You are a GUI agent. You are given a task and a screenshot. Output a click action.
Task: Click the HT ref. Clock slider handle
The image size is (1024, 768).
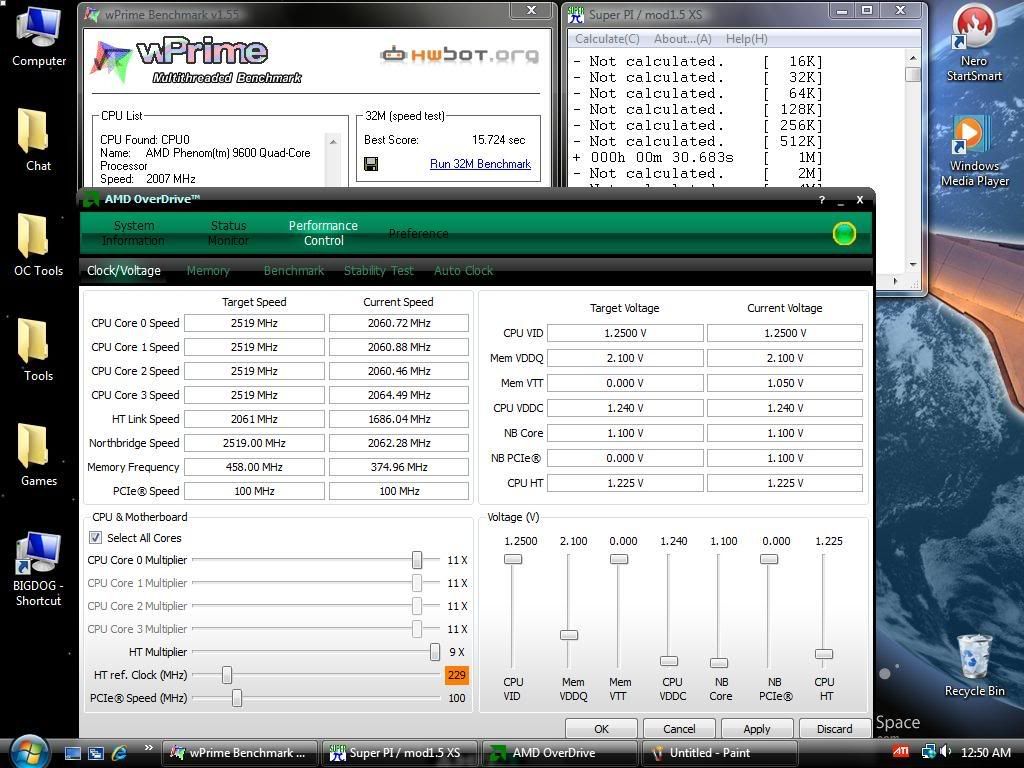(227, 675)
